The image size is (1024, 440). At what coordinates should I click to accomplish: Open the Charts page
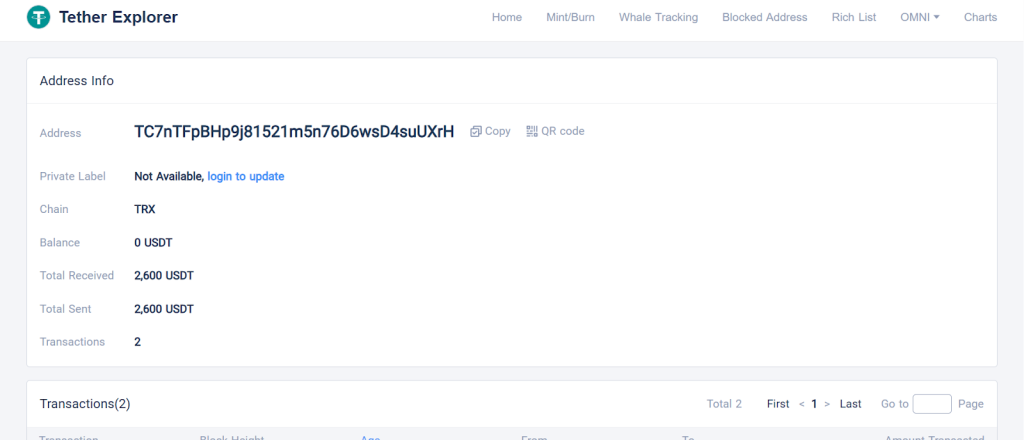980,18
